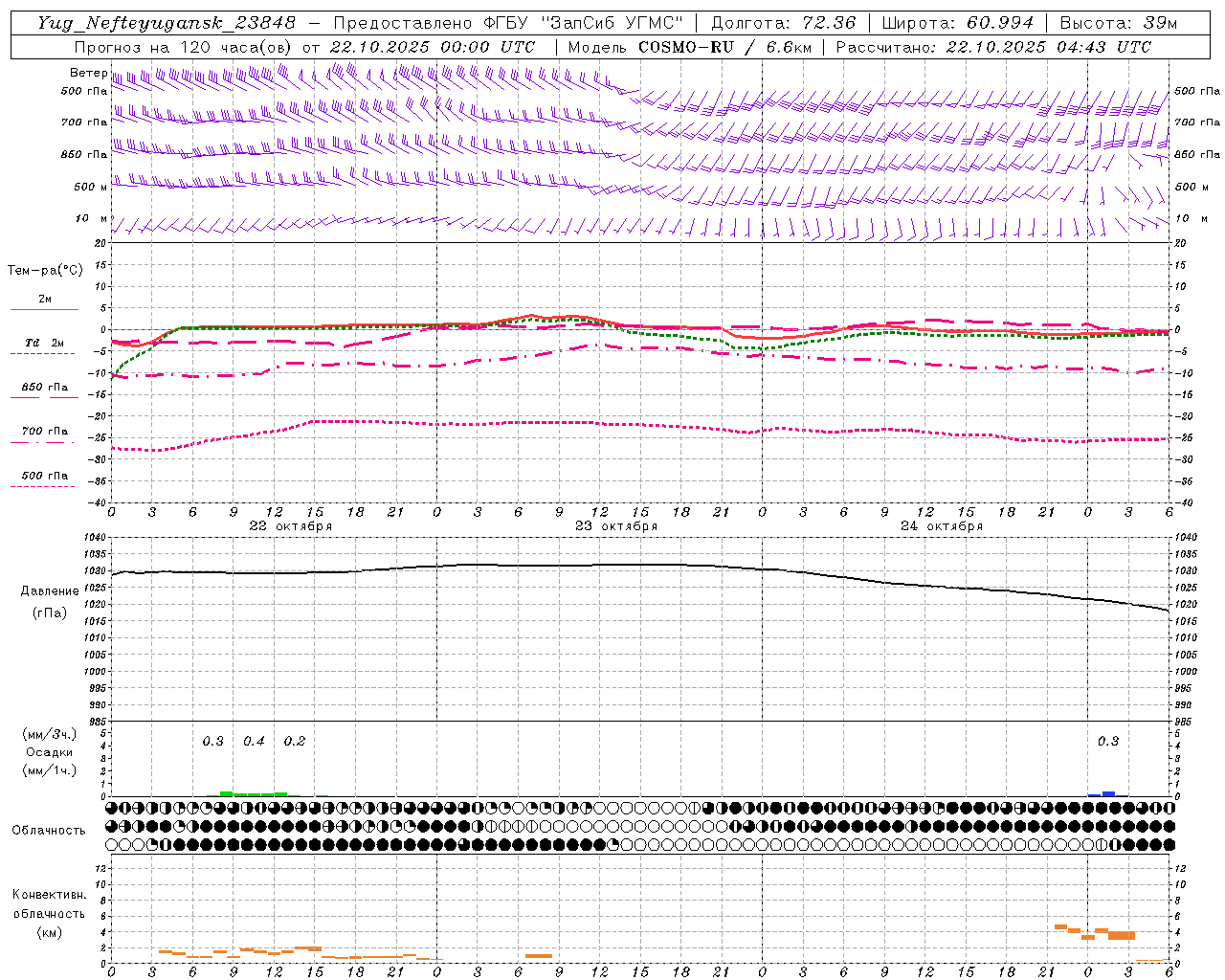Click the Осадки panel label

click(50, 752)
